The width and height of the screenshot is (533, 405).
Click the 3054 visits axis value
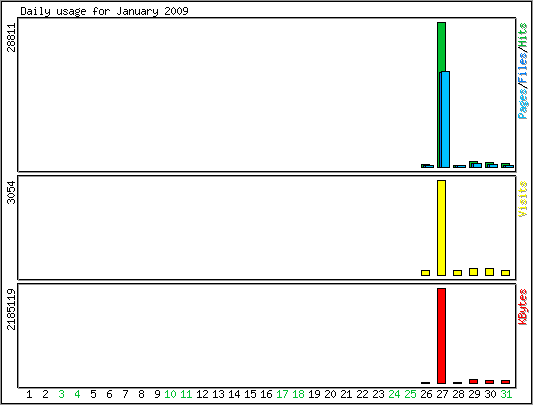point(11,192)
